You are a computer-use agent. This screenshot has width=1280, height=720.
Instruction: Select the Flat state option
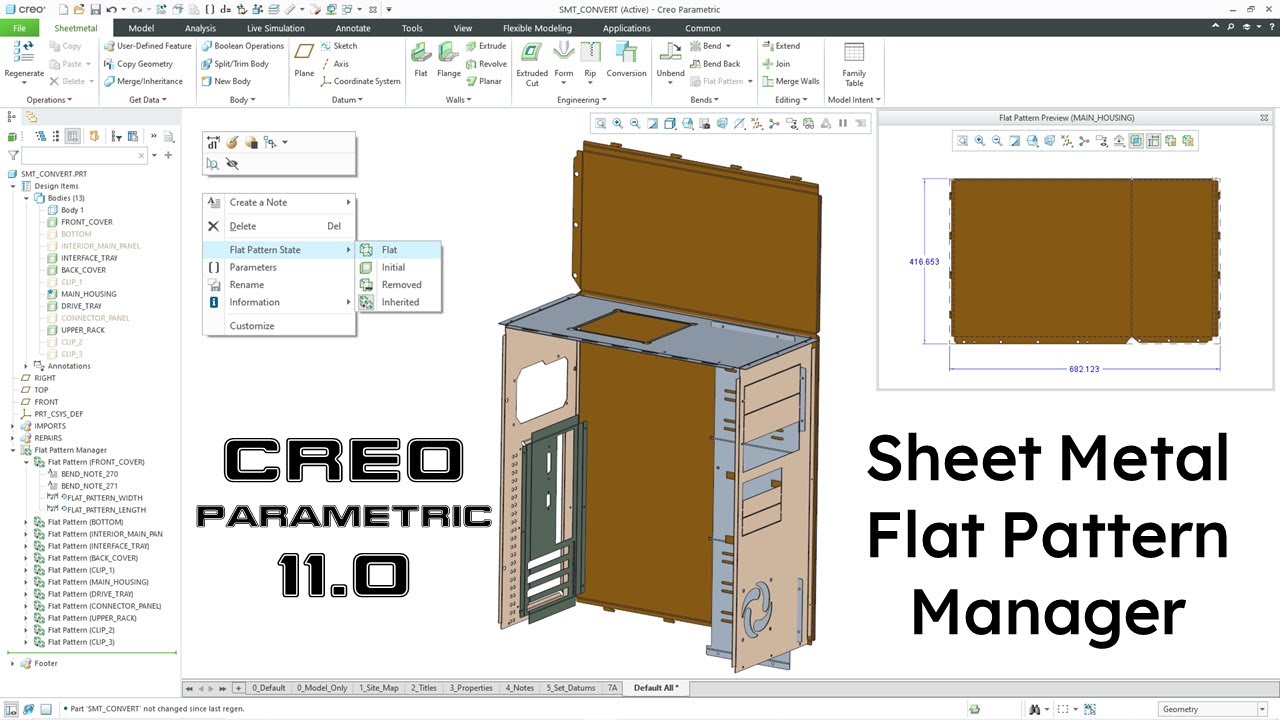click(399, 250)
